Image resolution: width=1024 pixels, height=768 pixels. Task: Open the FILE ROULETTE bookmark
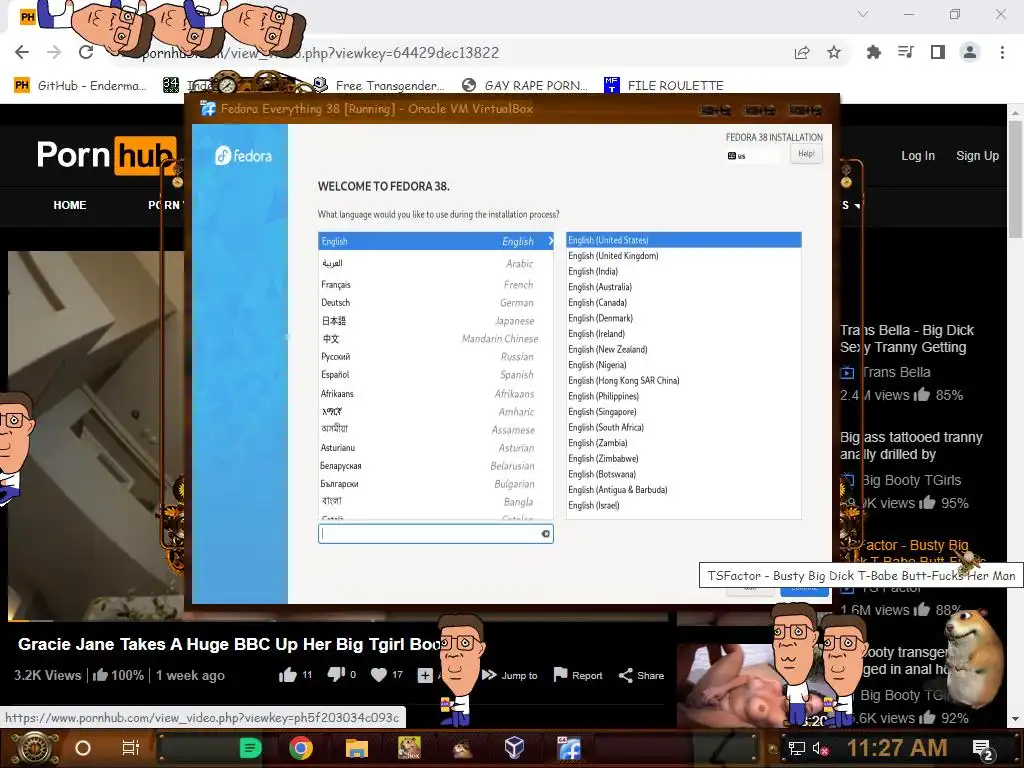click(664, 86)
